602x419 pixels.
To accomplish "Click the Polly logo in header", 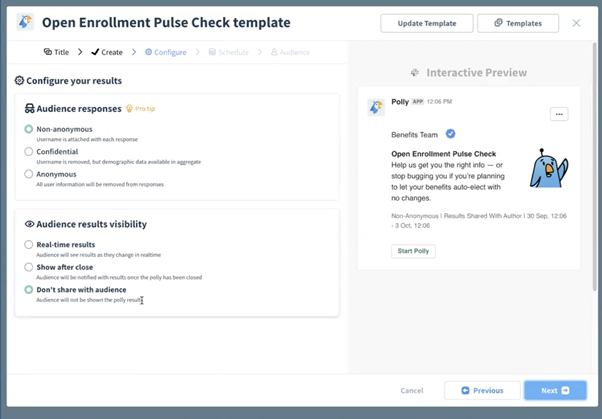I will (26, 22).
